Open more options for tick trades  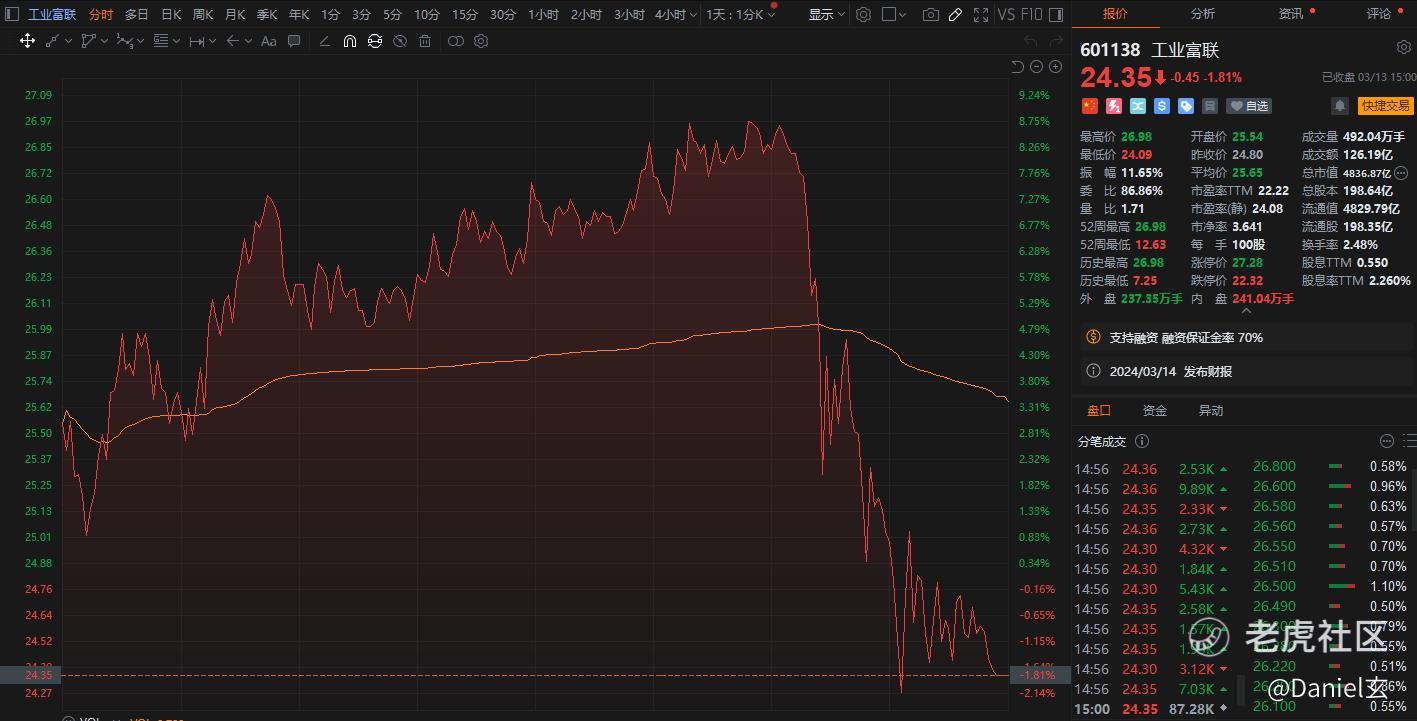1386,441
